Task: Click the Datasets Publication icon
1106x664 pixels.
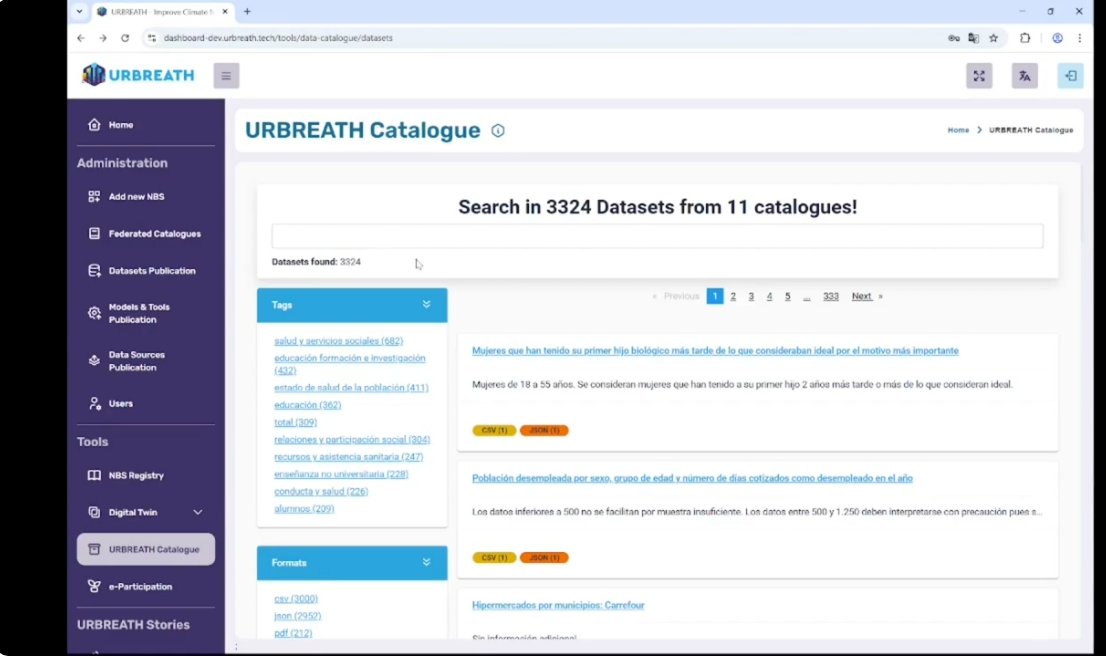Action: click(x=94, y=271)
